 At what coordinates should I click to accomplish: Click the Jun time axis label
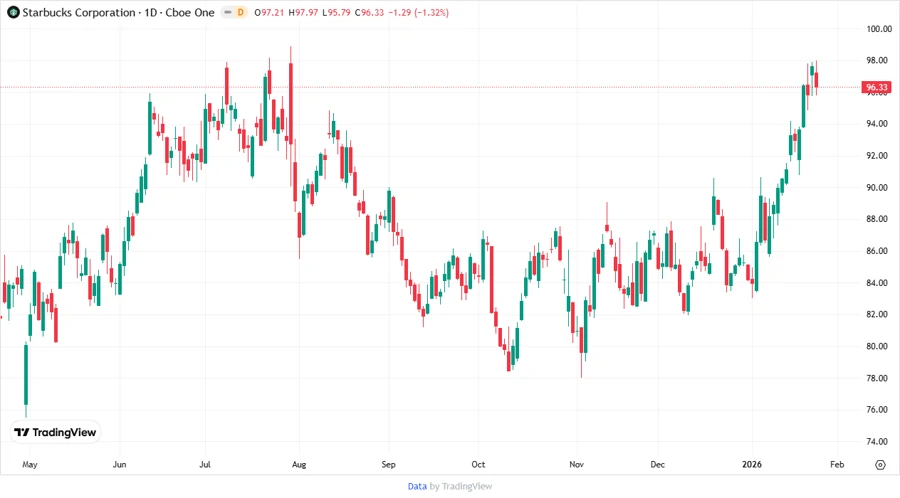point(119,464)
